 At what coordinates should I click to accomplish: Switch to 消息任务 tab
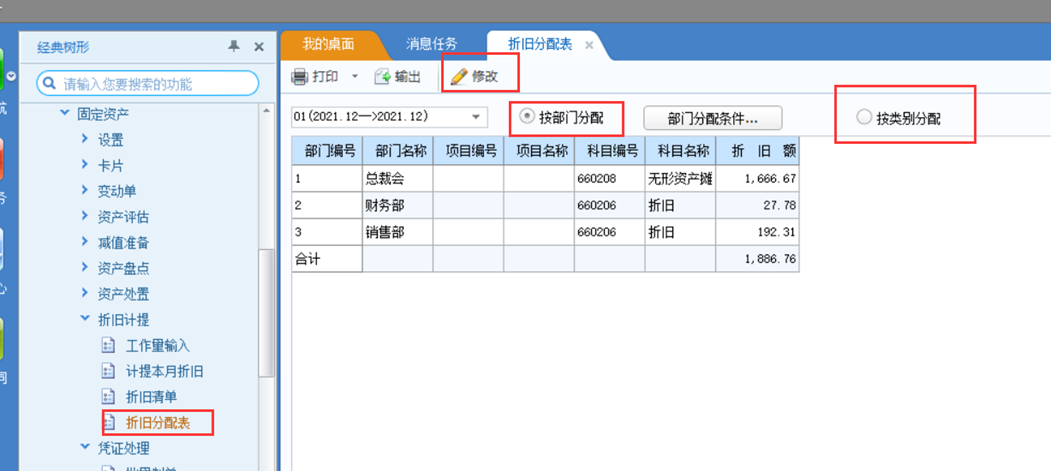pos(432,44)
